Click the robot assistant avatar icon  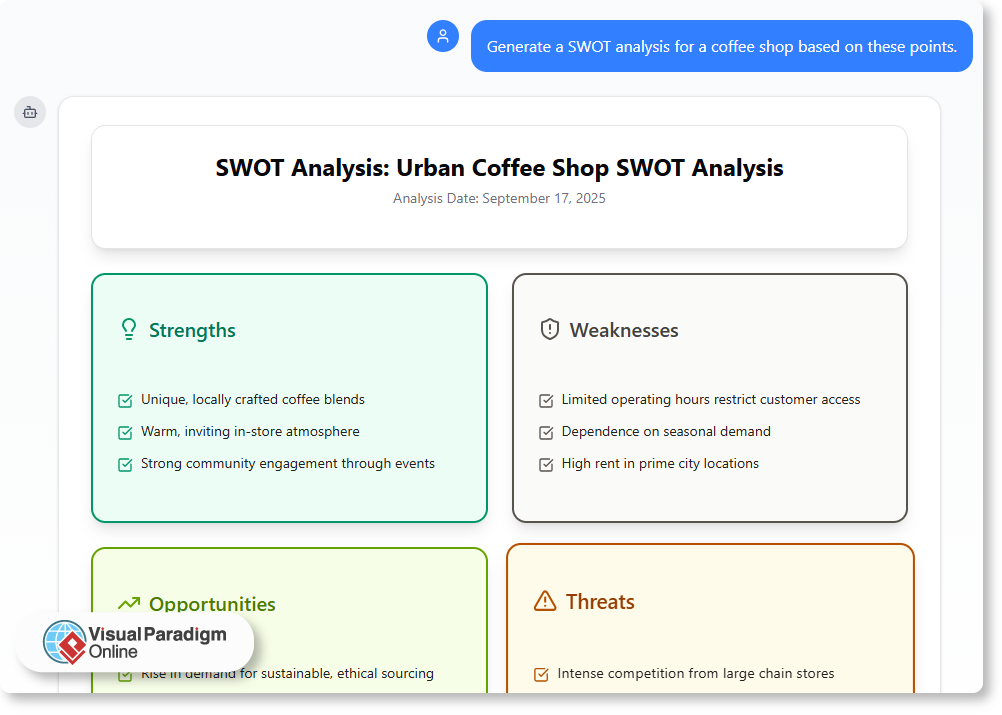coord(30,112)
